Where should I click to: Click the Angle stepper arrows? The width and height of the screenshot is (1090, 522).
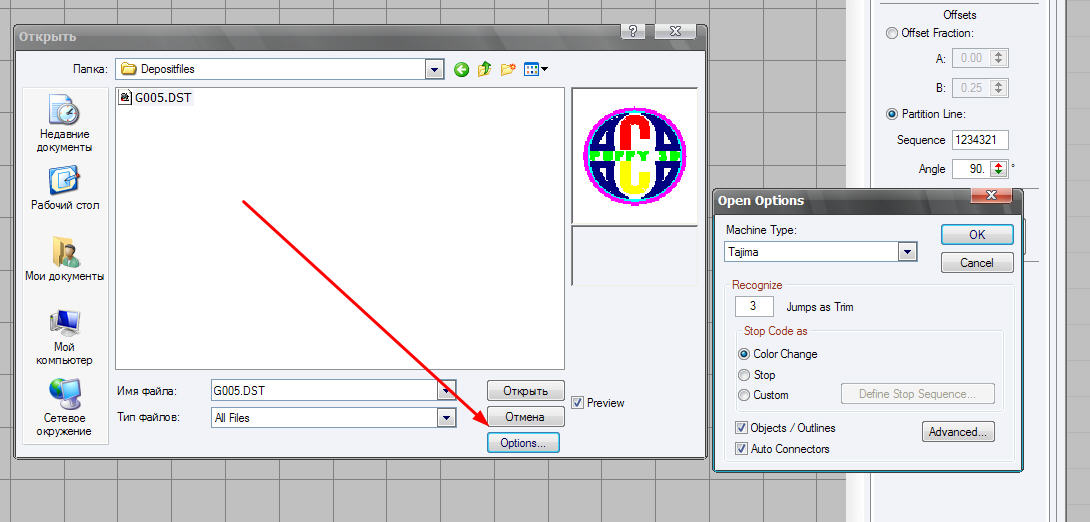click(999, 169)
